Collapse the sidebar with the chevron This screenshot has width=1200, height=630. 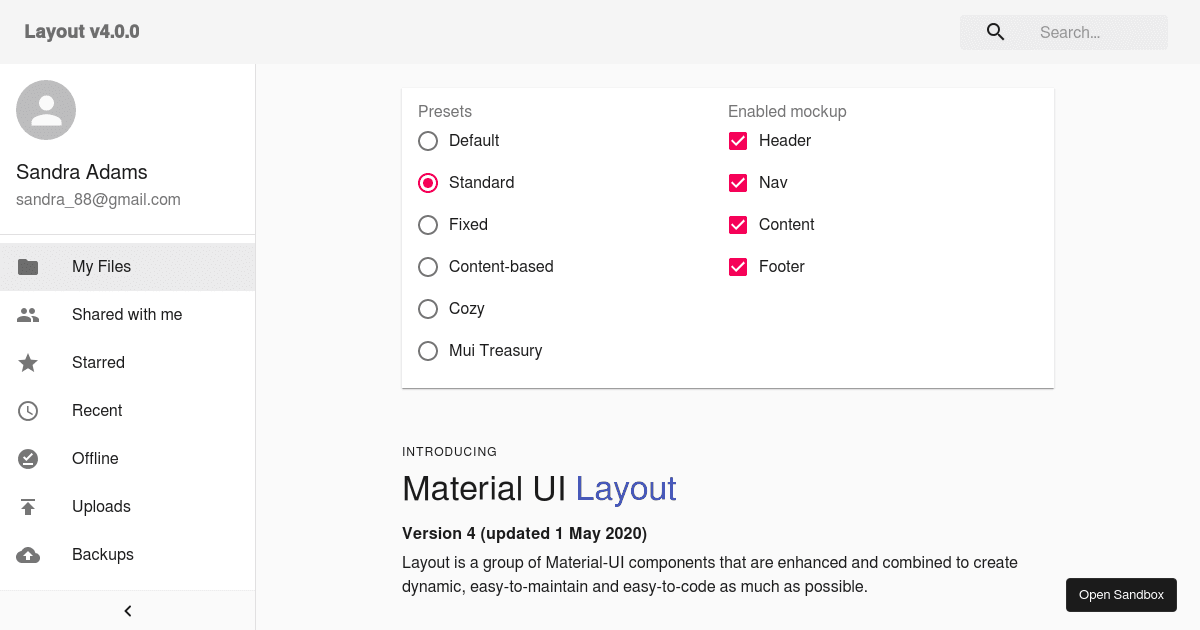[127, 610]
